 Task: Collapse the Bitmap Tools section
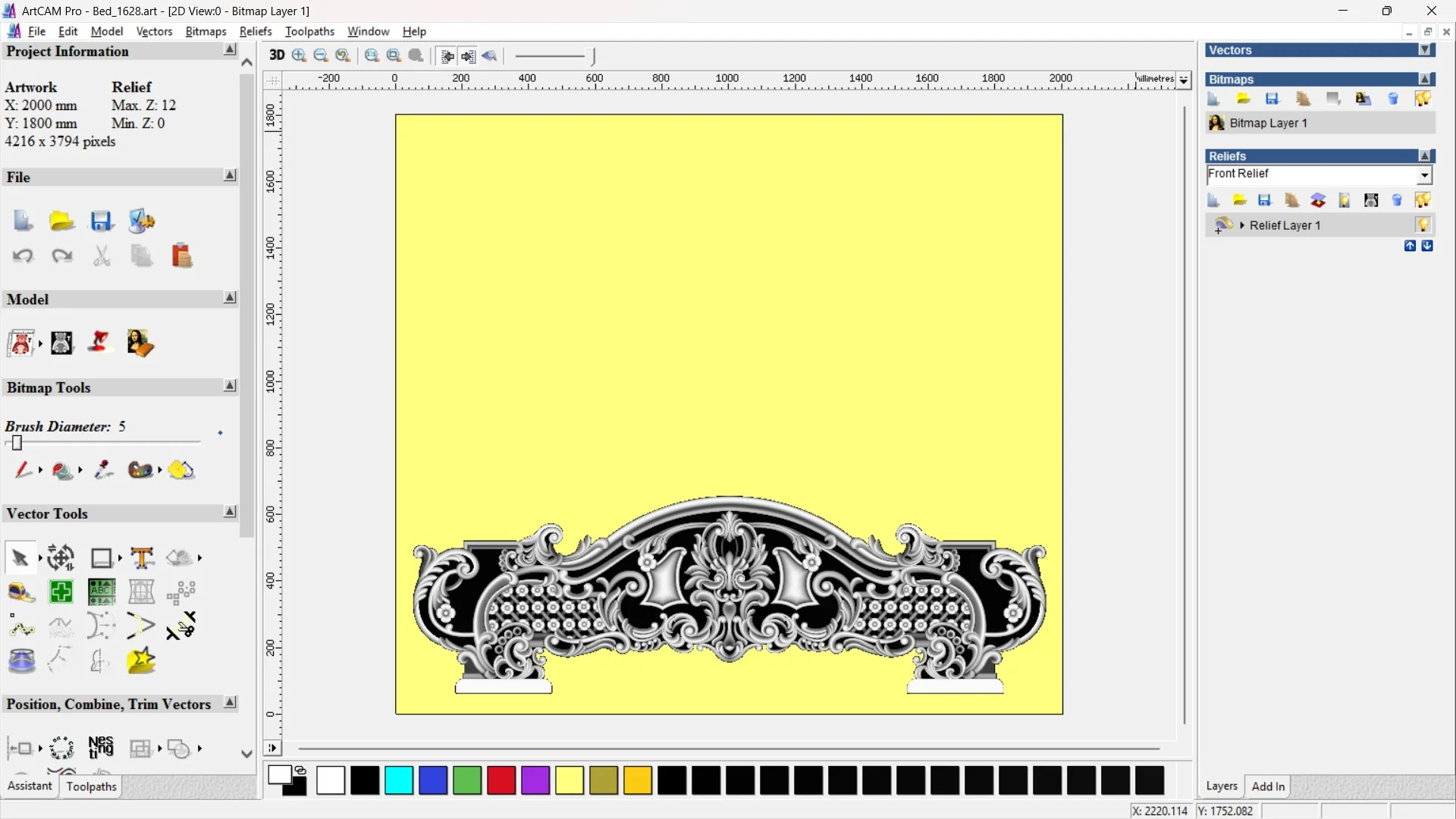pos(230,386)
